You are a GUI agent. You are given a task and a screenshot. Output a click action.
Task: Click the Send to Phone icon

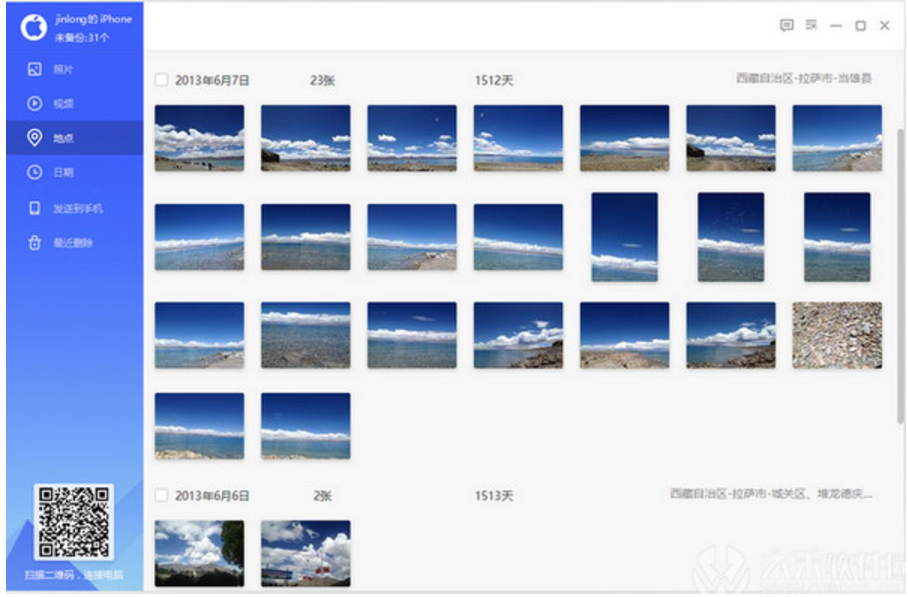coord(35,208)
